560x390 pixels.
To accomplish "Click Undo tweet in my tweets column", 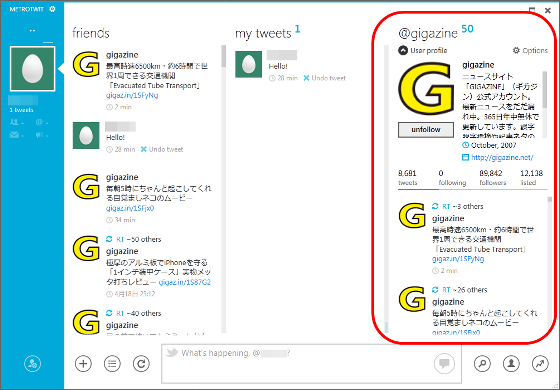I will [x=324, y=78].
